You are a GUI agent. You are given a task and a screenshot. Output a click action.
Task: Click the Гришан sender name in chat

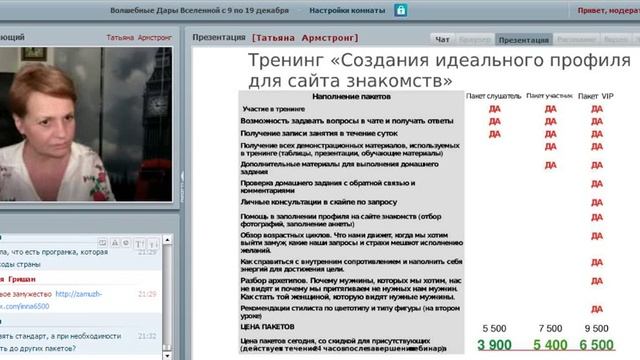click(x=22, y=279)
